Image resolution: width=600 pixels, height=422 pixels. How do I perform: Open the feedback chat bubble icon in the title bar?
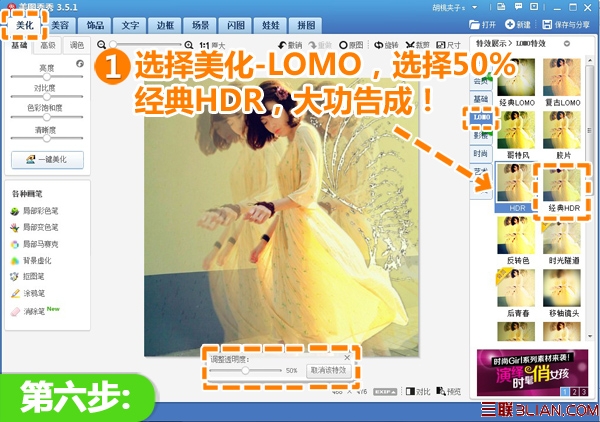click(518, 7)
